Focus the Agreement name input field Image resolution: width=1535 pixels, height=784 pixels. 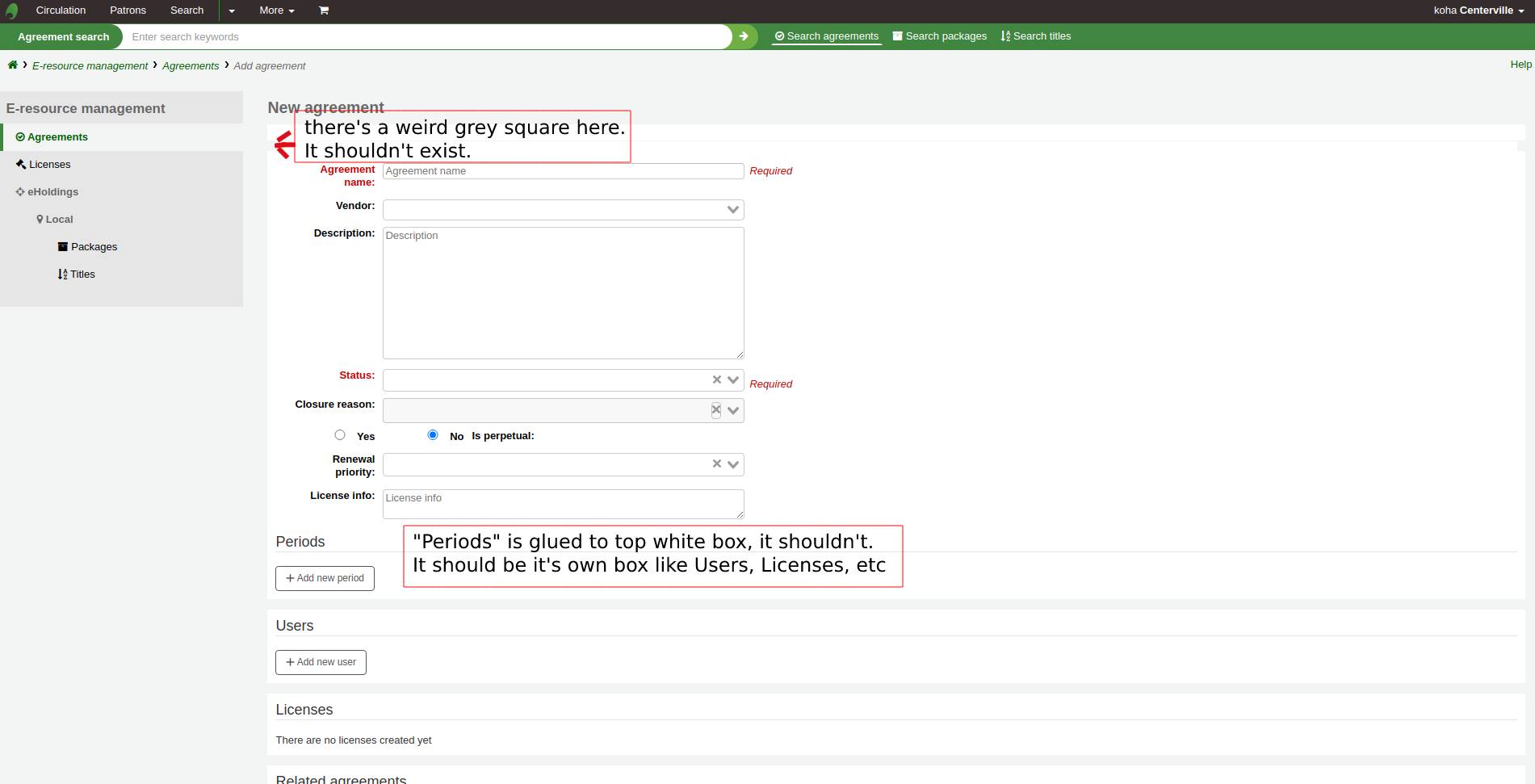(563, 171)
